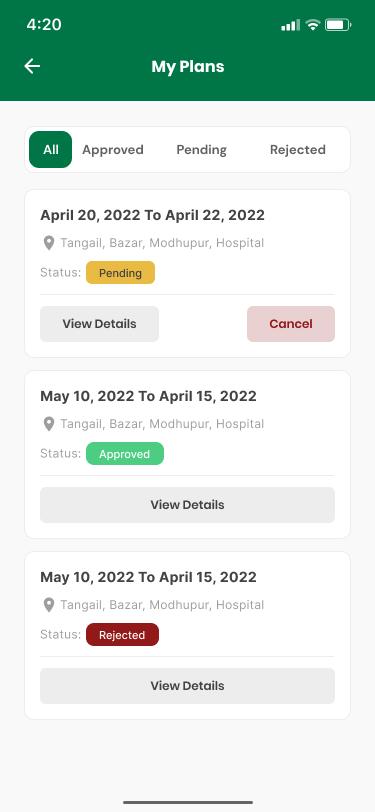View Details of the Rejected plan
375x812 pixels.
tap(188, 686)
